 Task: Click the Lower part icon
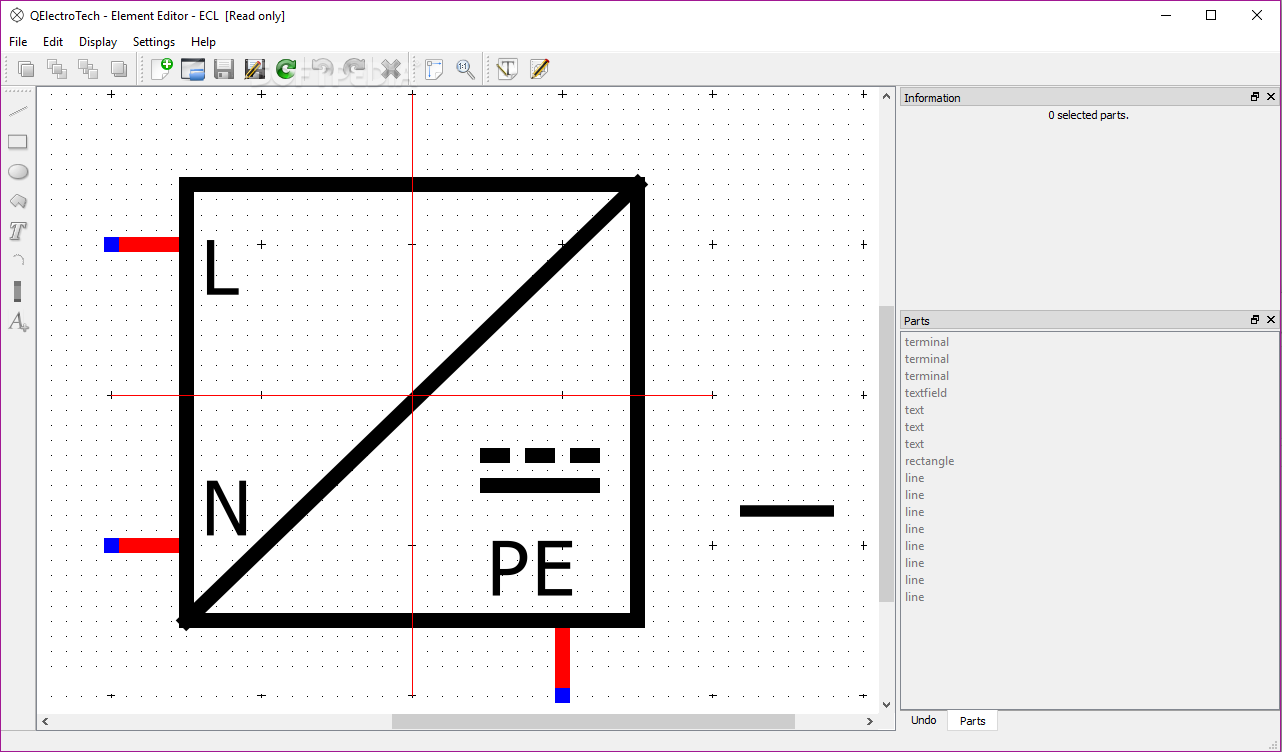click(88, 69)
